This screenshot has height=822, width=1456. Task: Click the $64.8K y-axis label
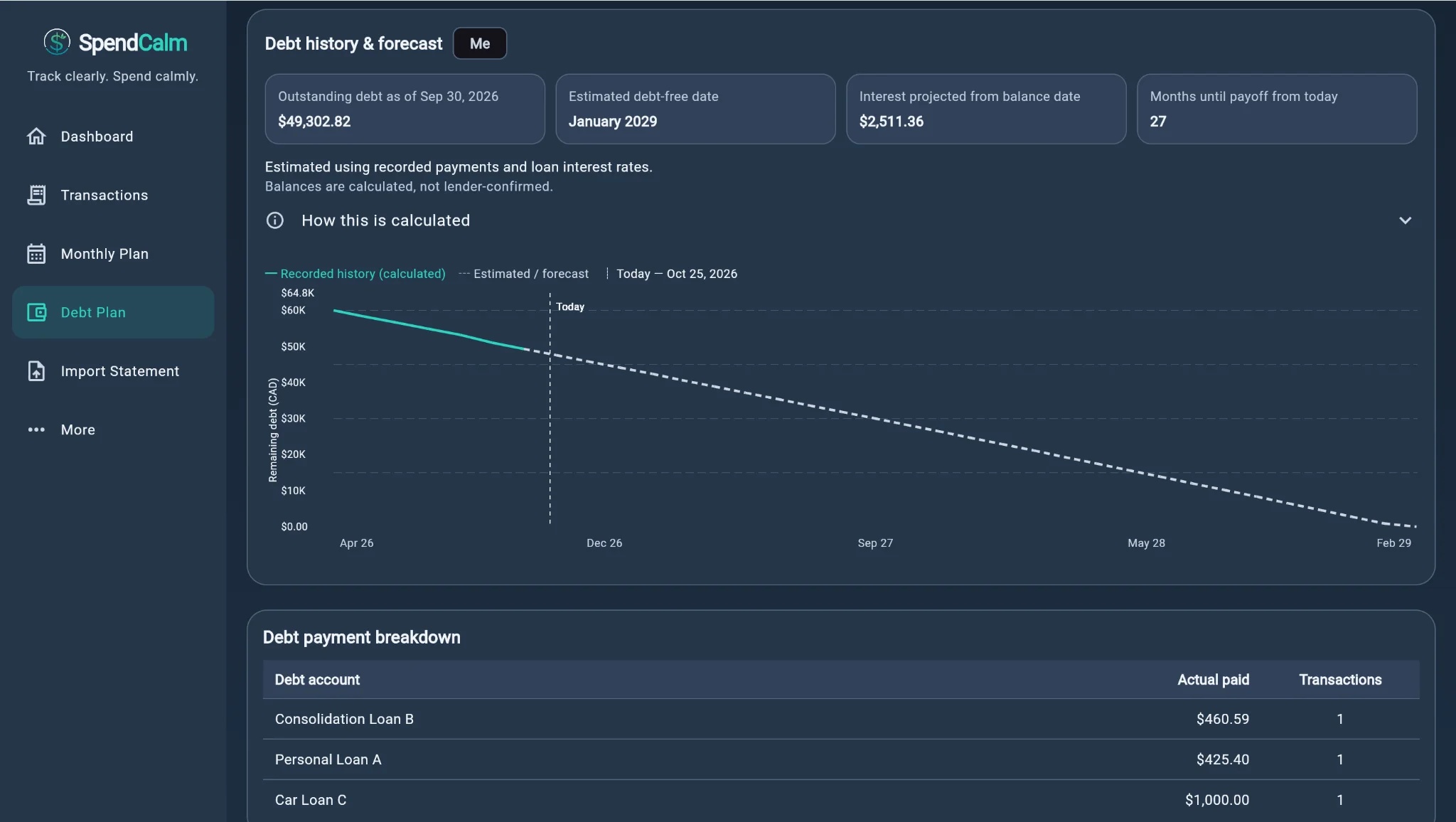297,293
